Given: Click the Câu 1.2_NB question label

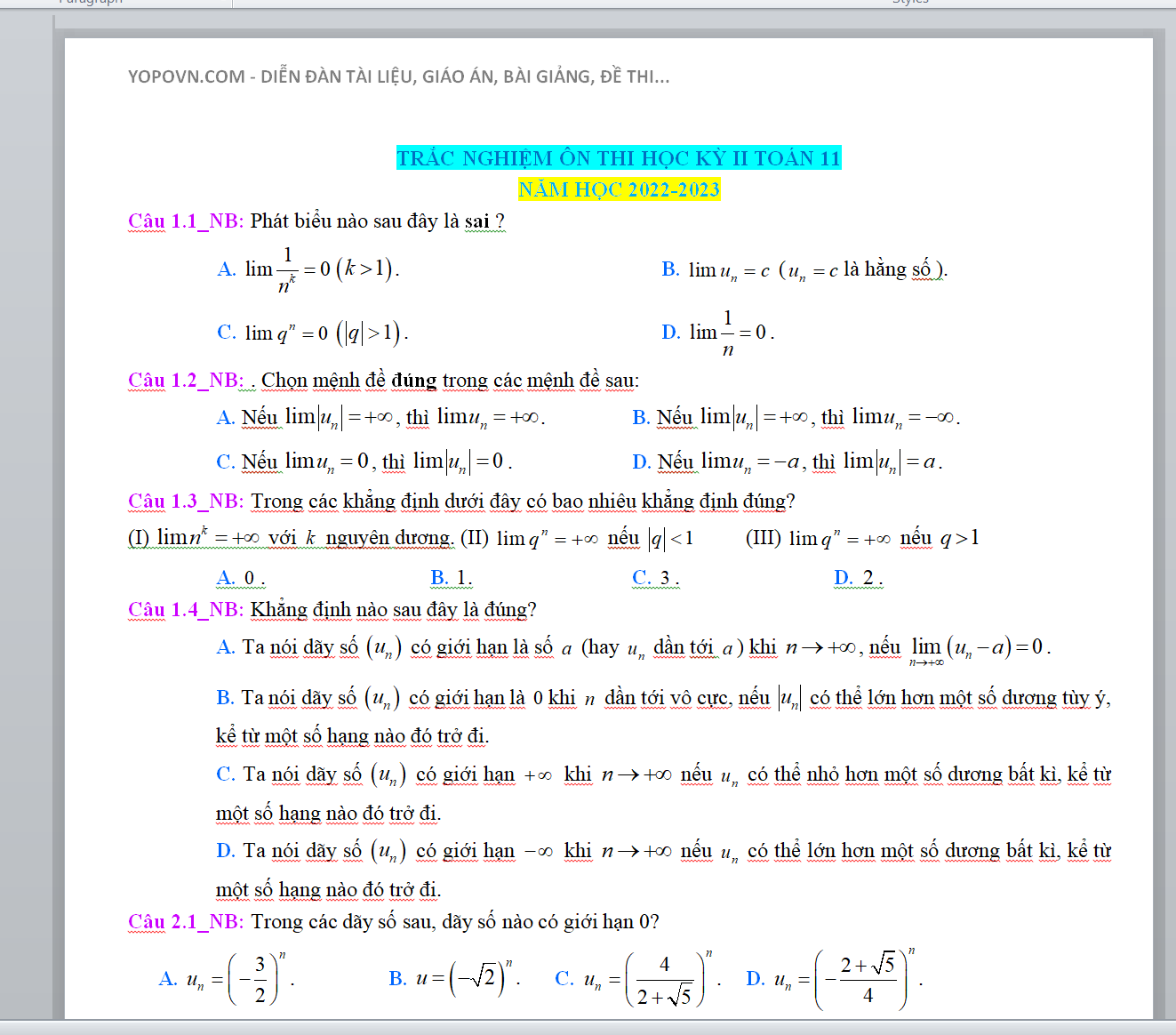Looking at the screenshot, I should click(x=185, y=381).
